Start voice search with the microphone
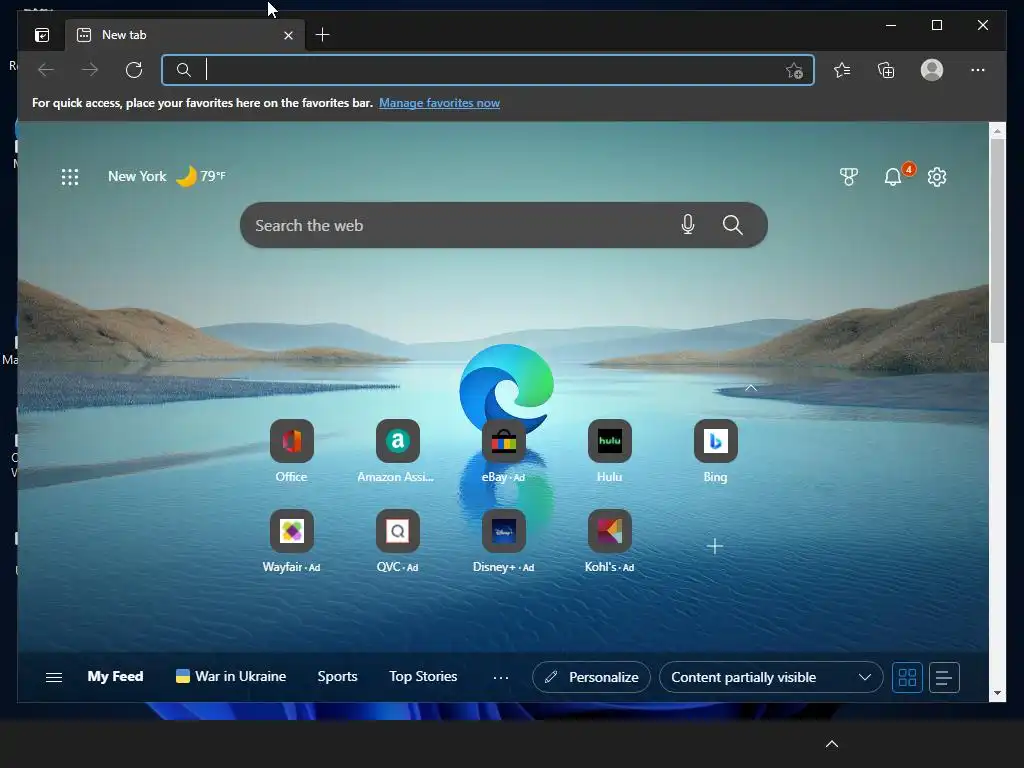The image size is (1024, 768). click(x=688, y=225)
